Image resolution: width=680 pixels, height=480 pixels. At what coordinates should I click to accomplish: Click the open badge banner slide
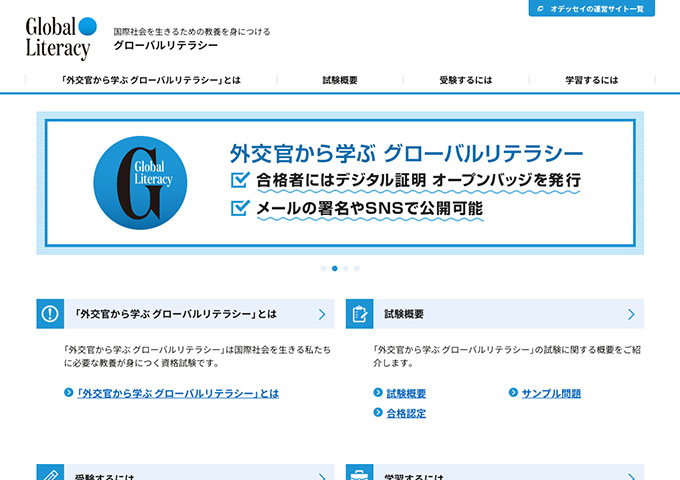tap(340, 183)
